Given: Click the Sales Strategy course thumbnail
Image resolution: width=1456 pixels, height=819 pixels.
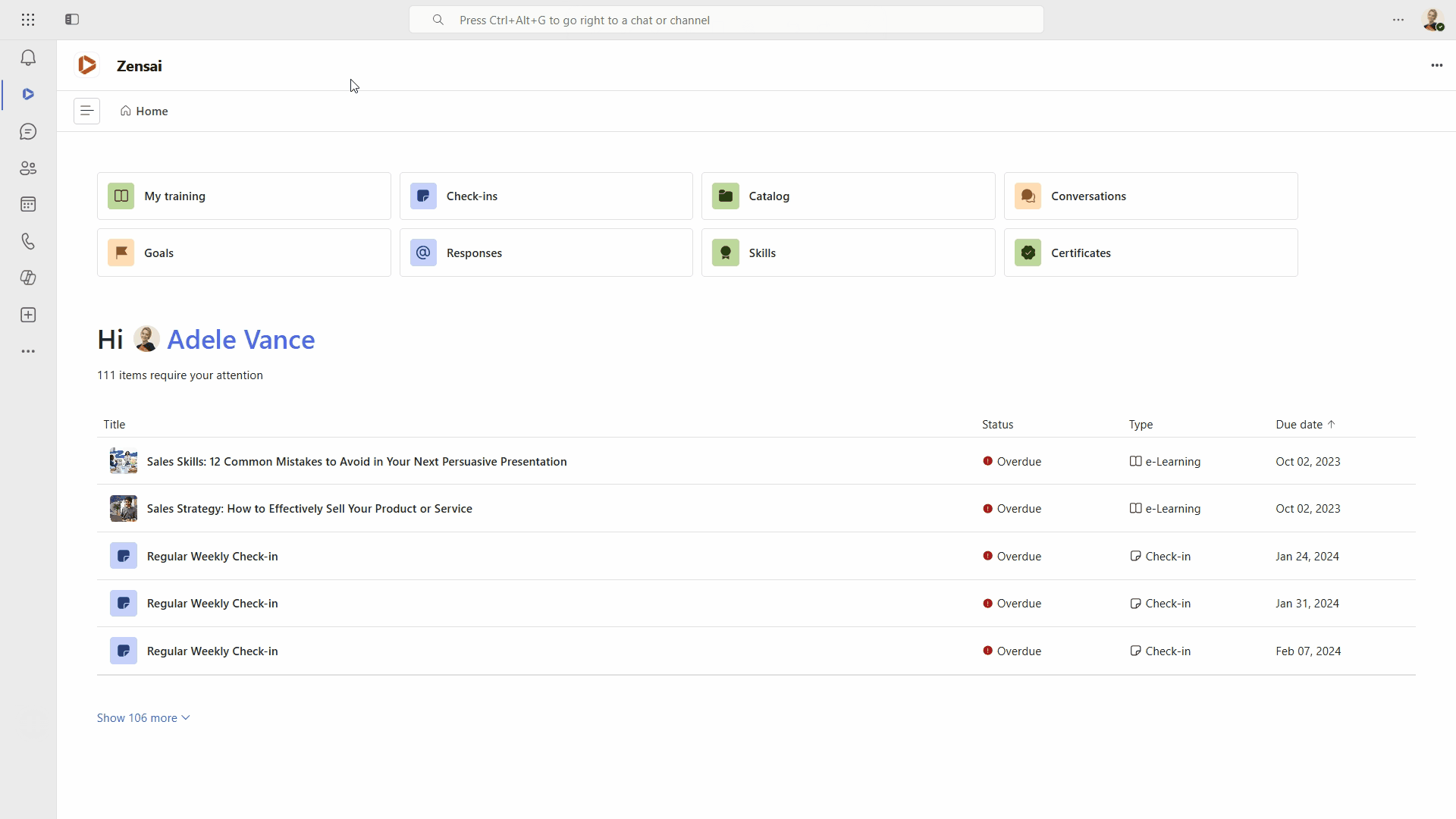Looking at the screenshot, I should [124, 509].
